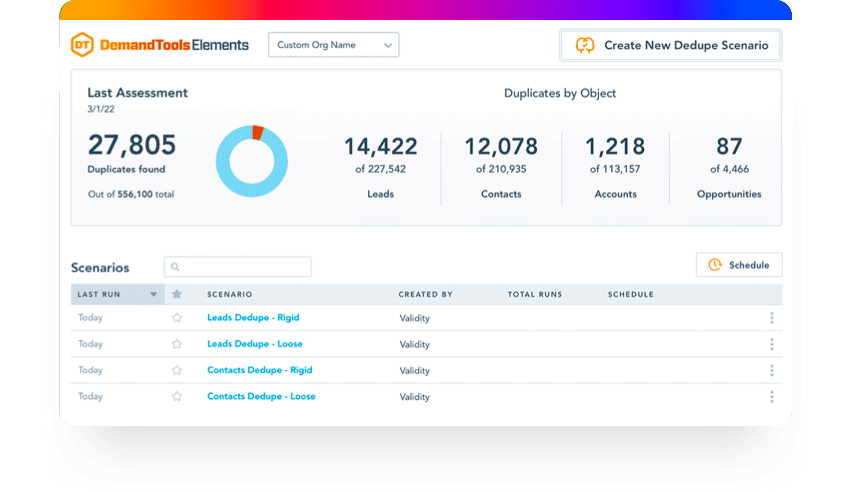Click the 12,078 Contacts duplicates figure

501,146
